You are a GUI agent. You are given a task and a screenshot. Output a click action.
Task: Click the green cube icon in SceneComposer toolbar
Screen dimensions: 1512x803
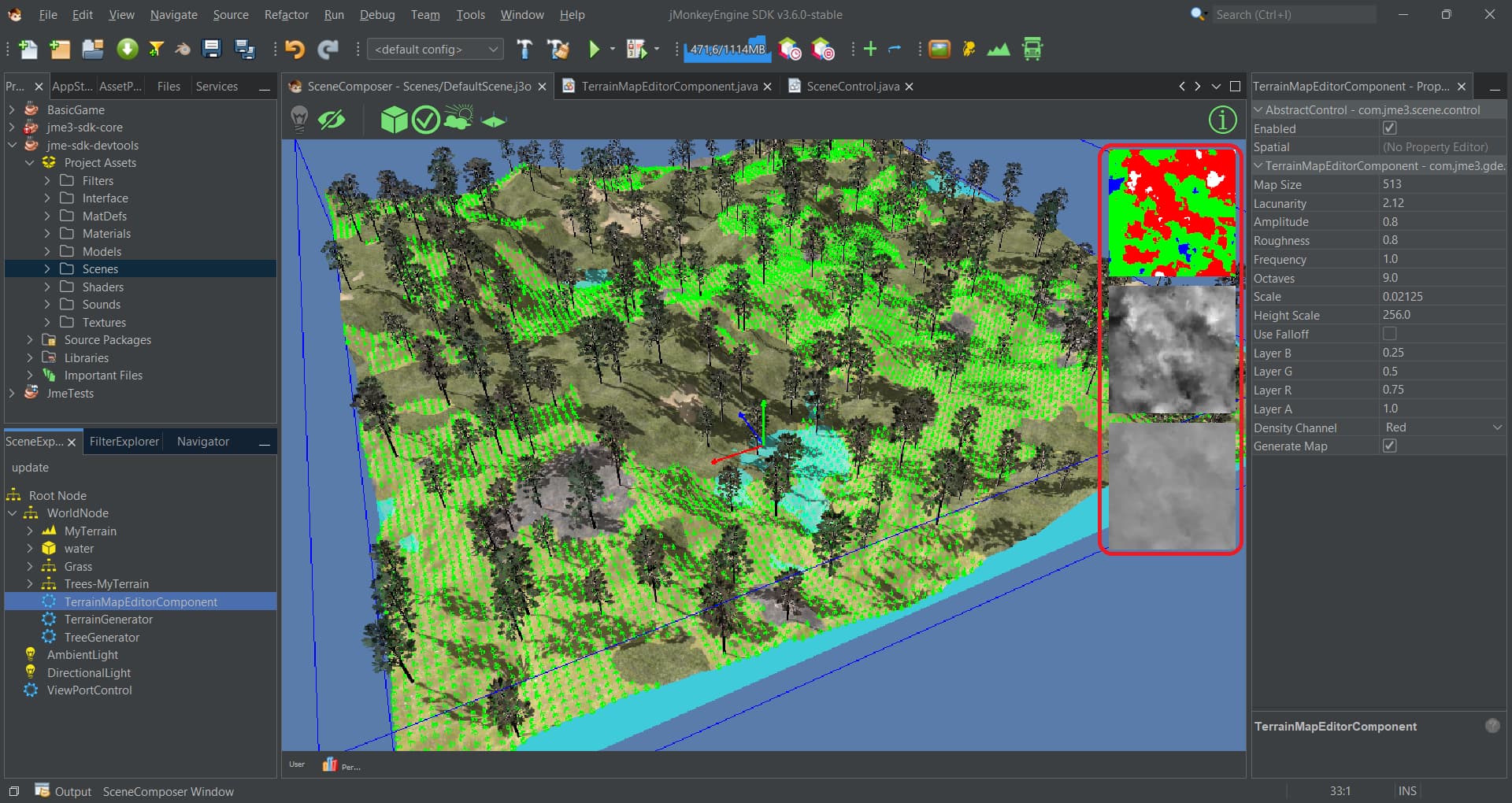[395, 120]
